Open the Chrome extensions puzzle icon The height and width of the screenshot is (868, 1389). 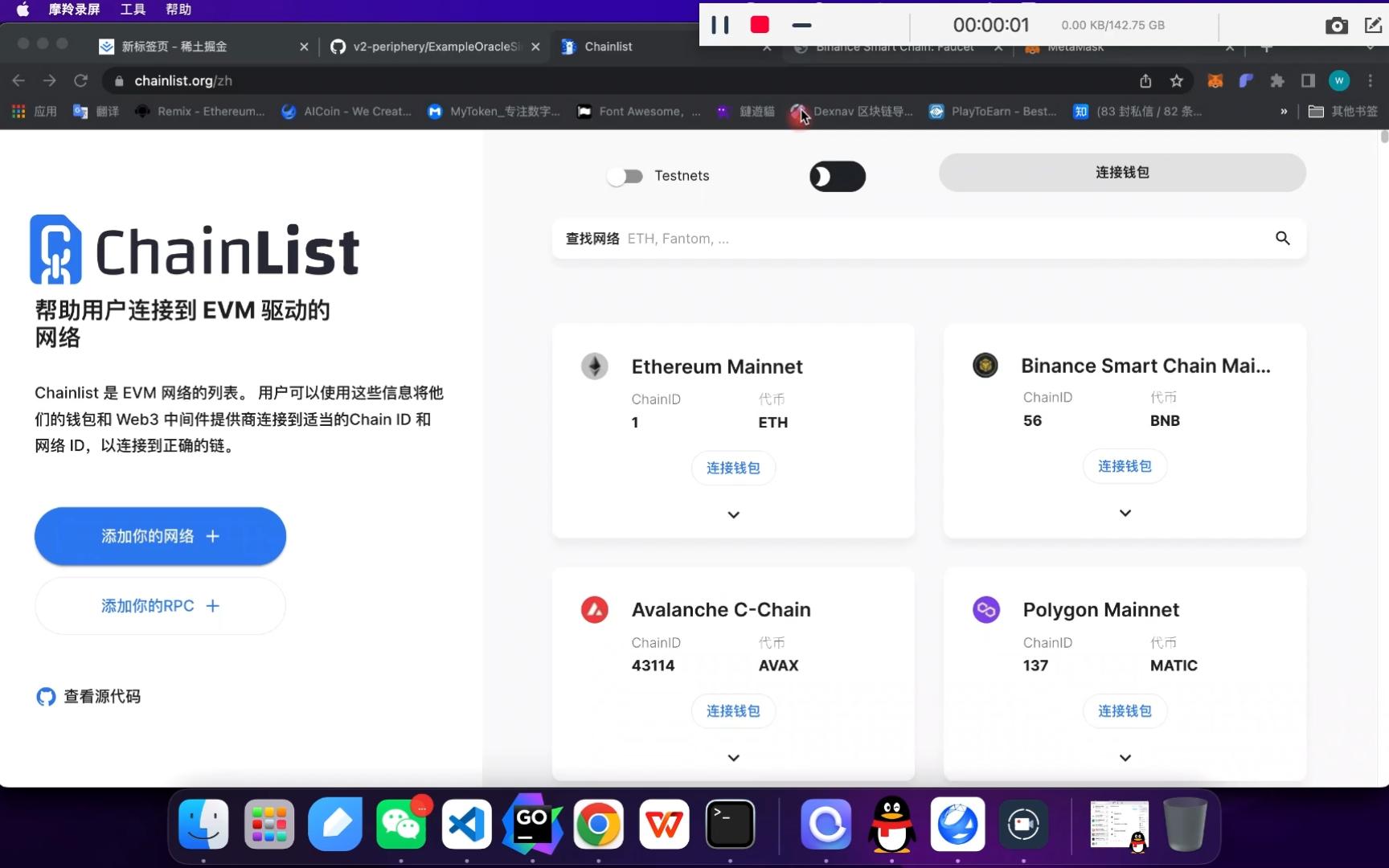pos(1277,80)
